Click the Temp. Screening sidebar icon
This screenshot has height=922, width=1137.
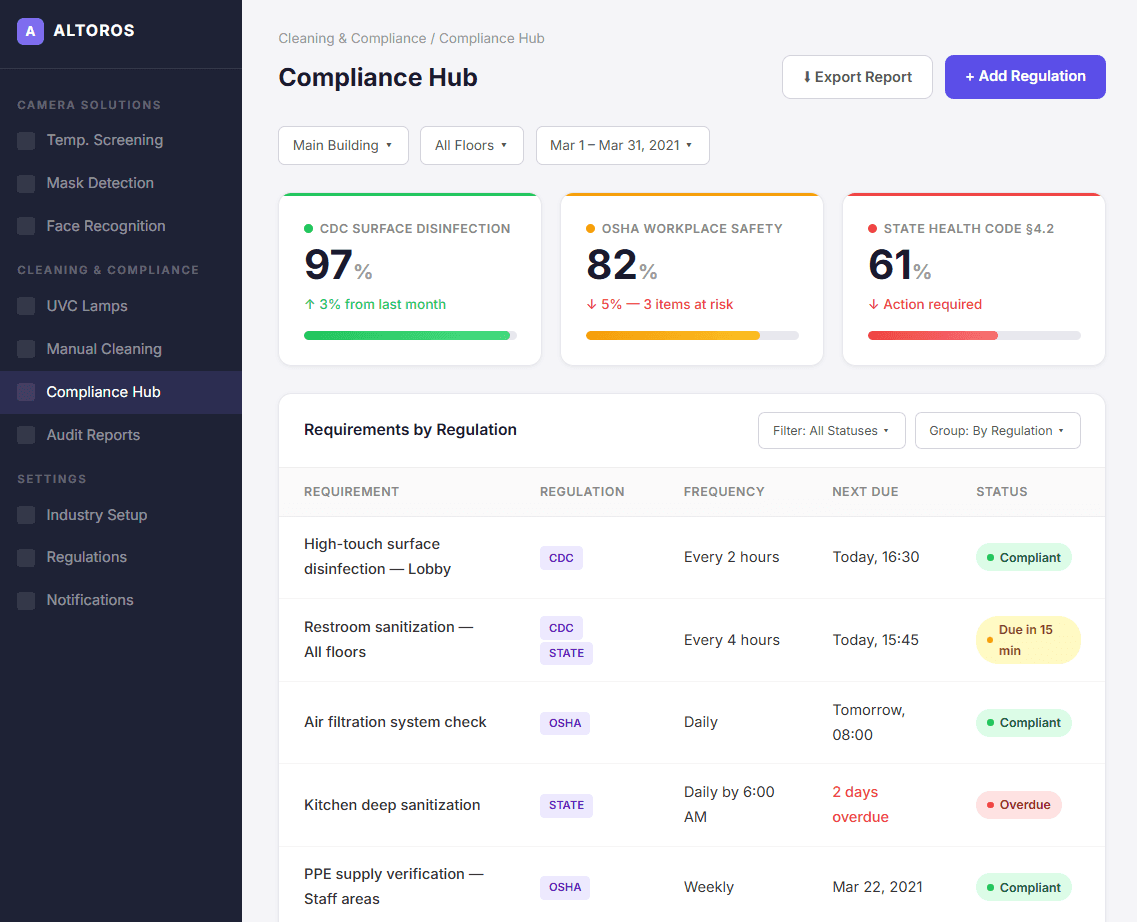(x=26, y=141)
